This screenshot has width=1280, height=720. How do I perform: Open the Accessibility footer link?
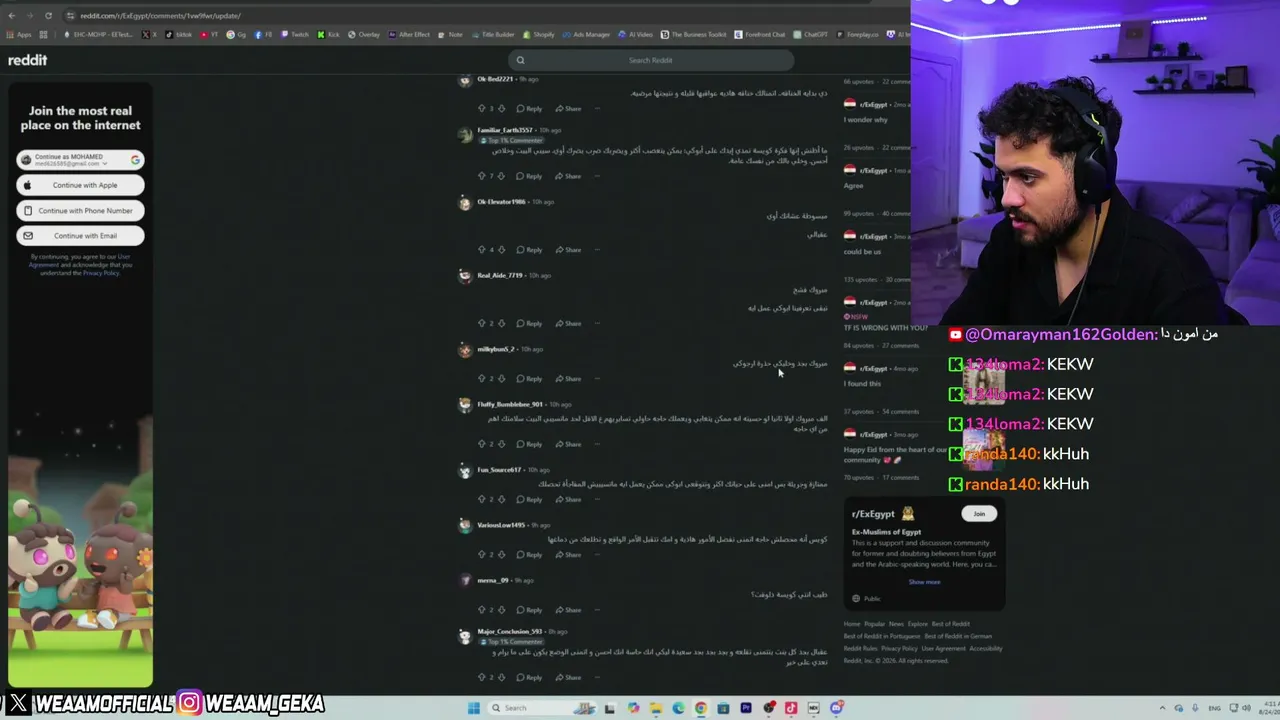[x=986, y=648]
